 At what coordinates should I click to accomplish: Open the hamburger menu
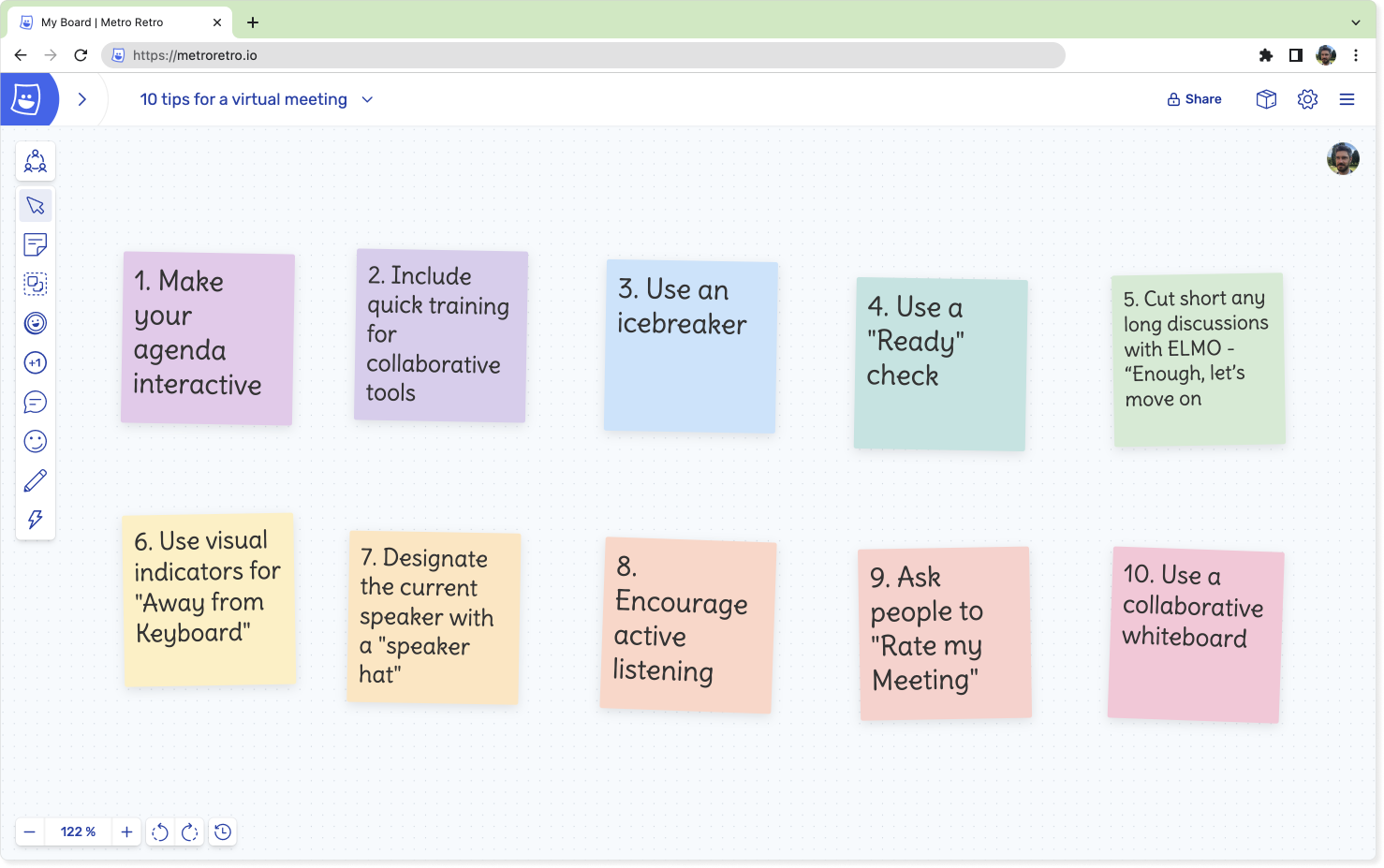[x=1347, y=99]
